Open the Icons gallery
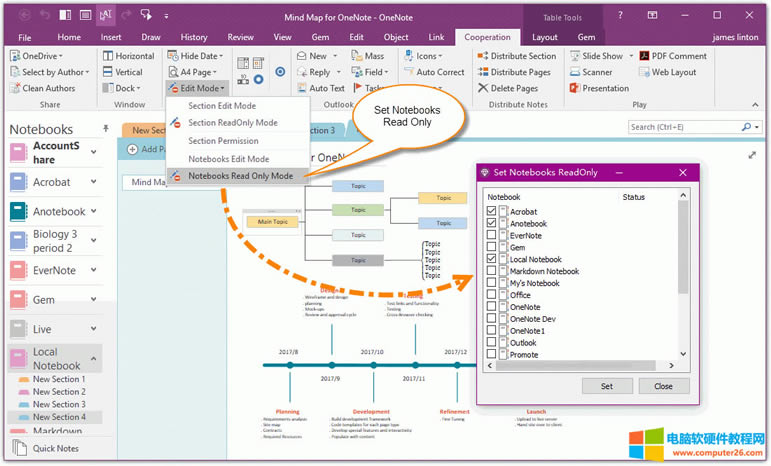This screenshot has height=466, width=771. click(423, 56)
